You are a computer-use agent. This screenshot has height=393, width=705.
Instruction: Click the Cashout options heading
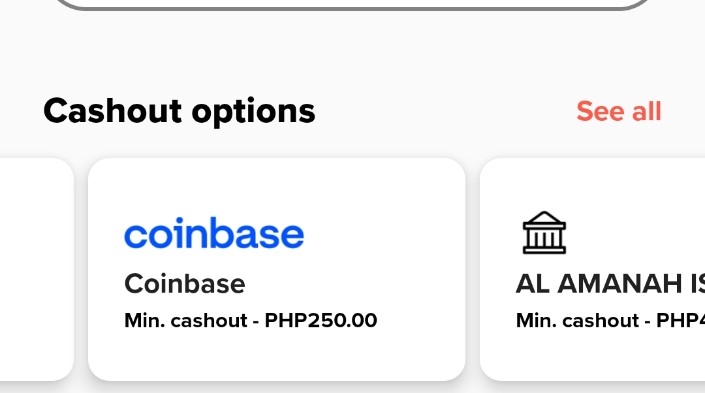tap(179, 112)
